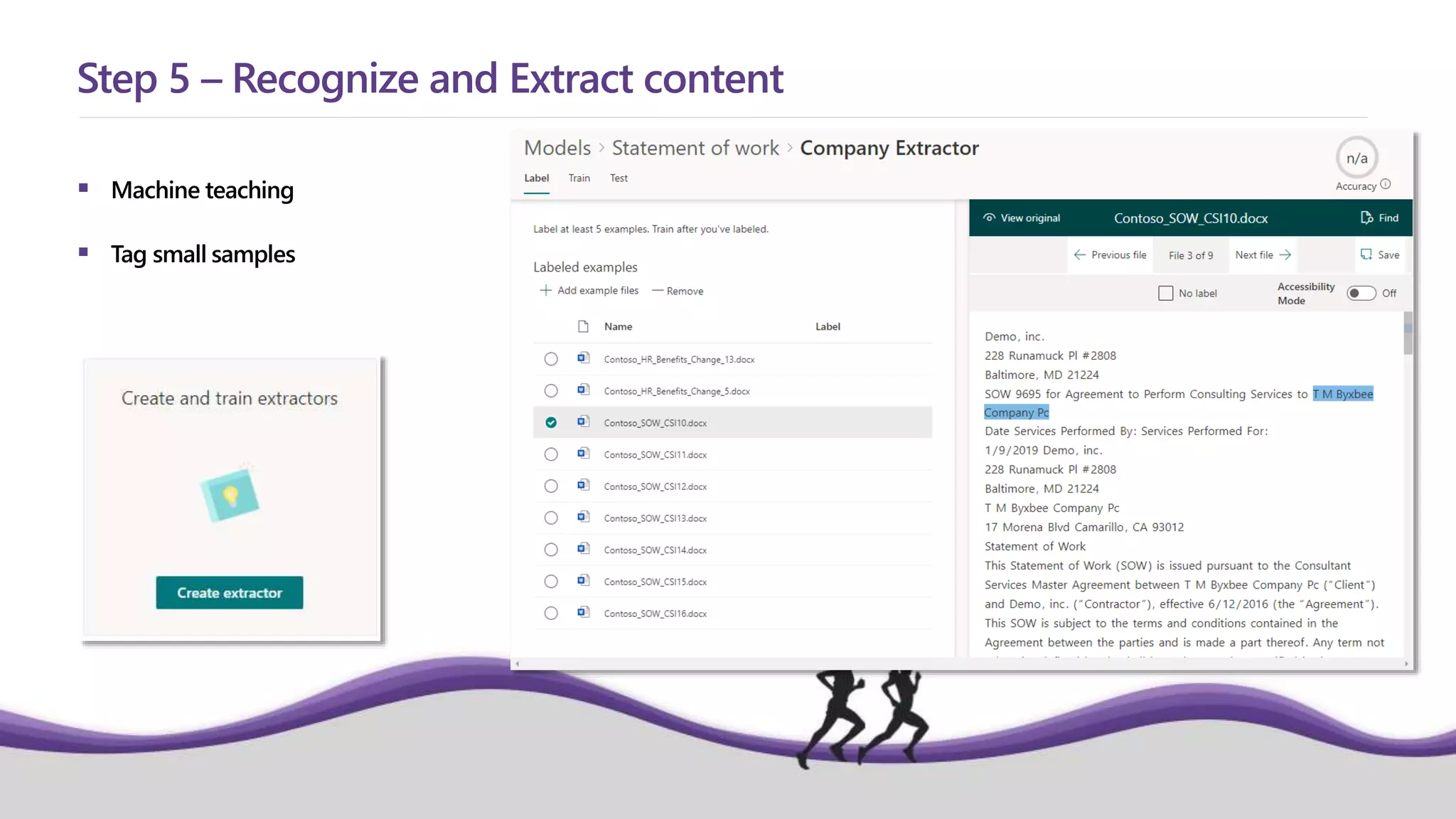Click Previous file text
The width and height of the screenshot is (1456, 819).
coord(1119,255)
